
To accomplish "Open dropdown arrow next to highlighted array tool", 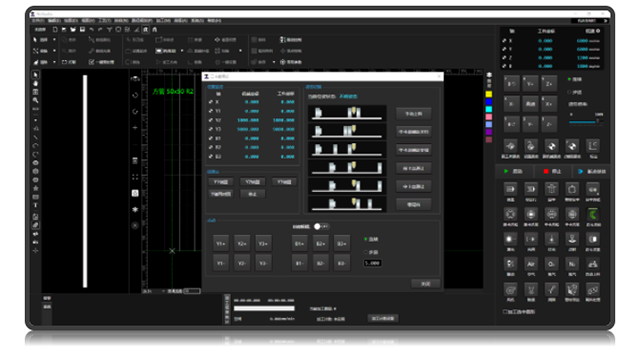I will tap(182, 51).
